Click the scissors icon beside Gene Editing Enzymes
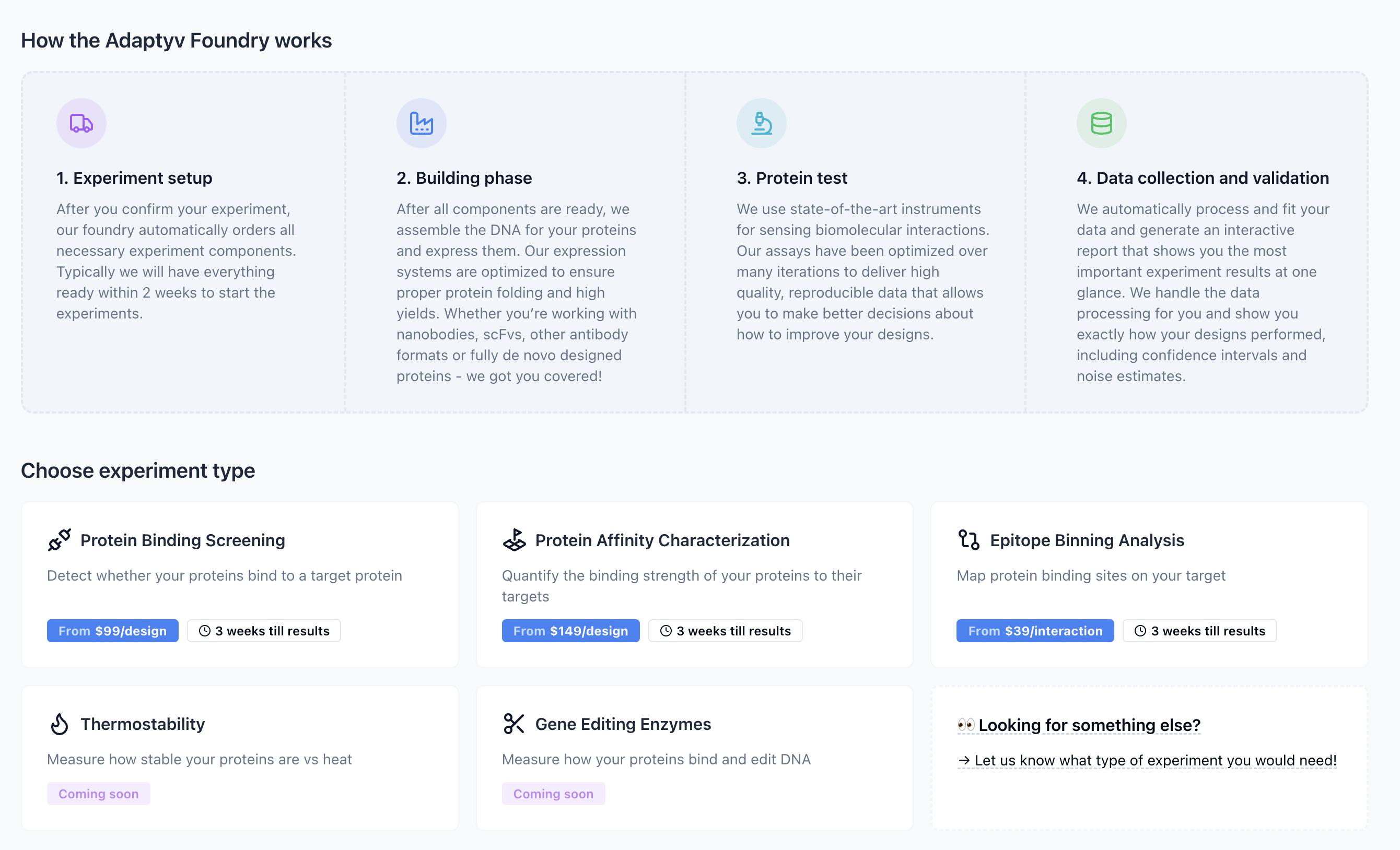Viewport: 1400px width, 850px height. (514, 724)
